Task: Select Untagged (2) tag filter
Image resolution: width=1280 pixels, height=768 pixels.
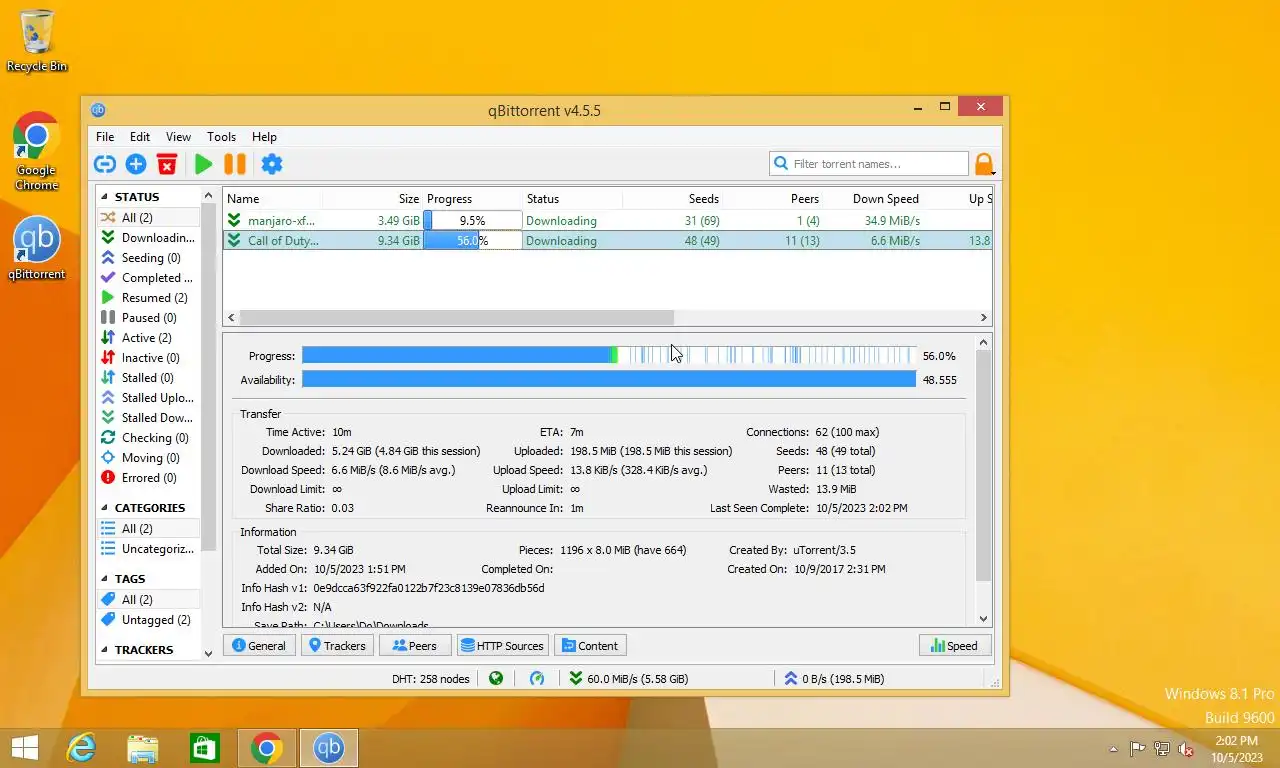Action: click(x=148, y=619)
